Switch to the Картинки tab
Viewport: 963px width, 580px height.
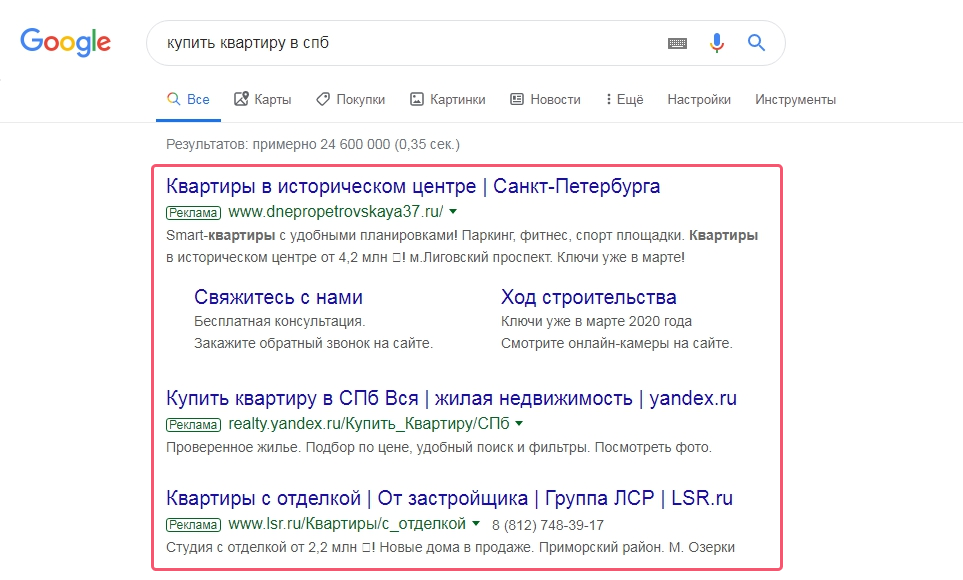pos(448,100)
